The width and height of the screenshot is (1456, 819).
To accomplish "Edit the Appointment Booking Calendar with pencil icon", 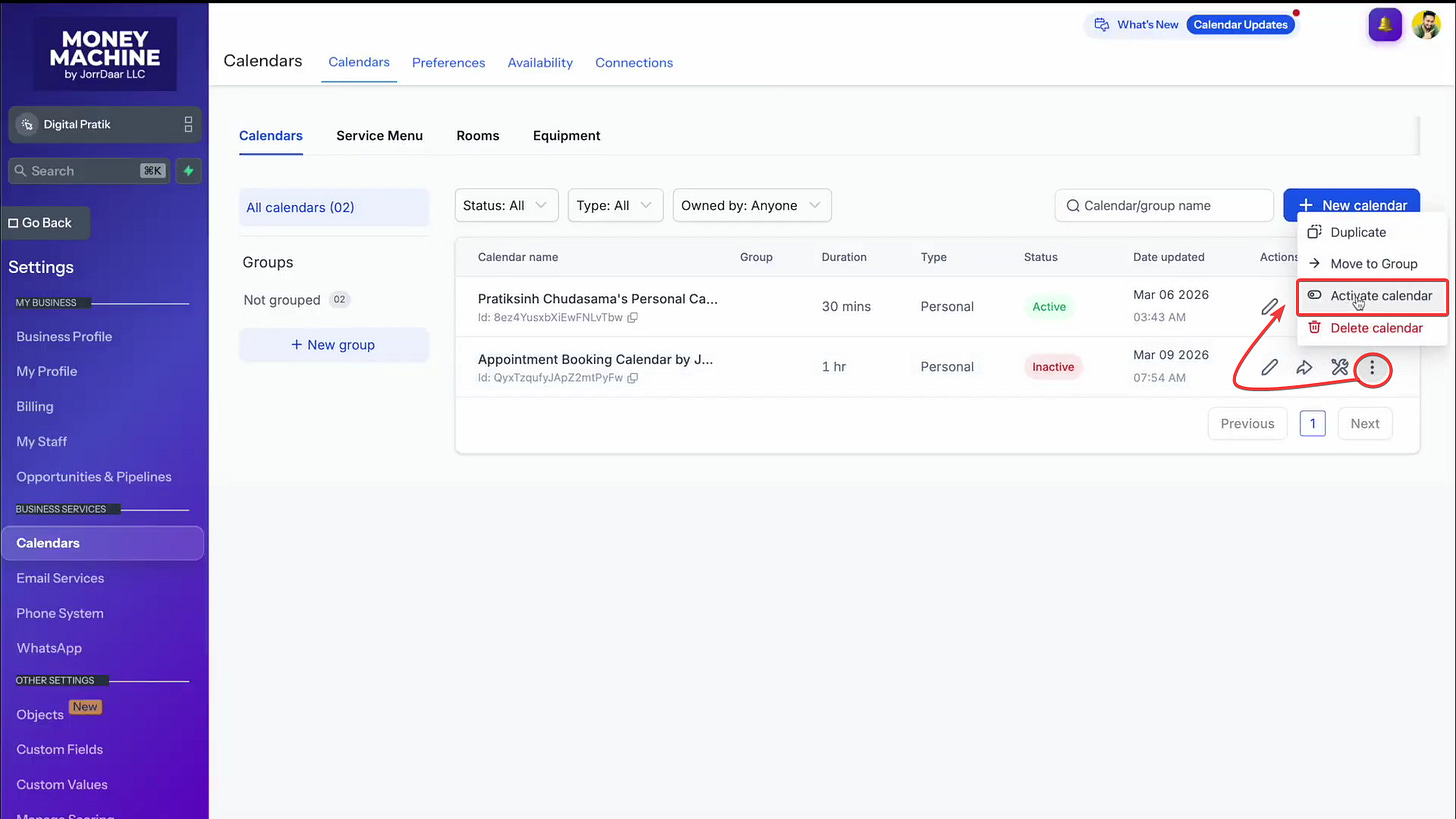I will coord(1269,368).
